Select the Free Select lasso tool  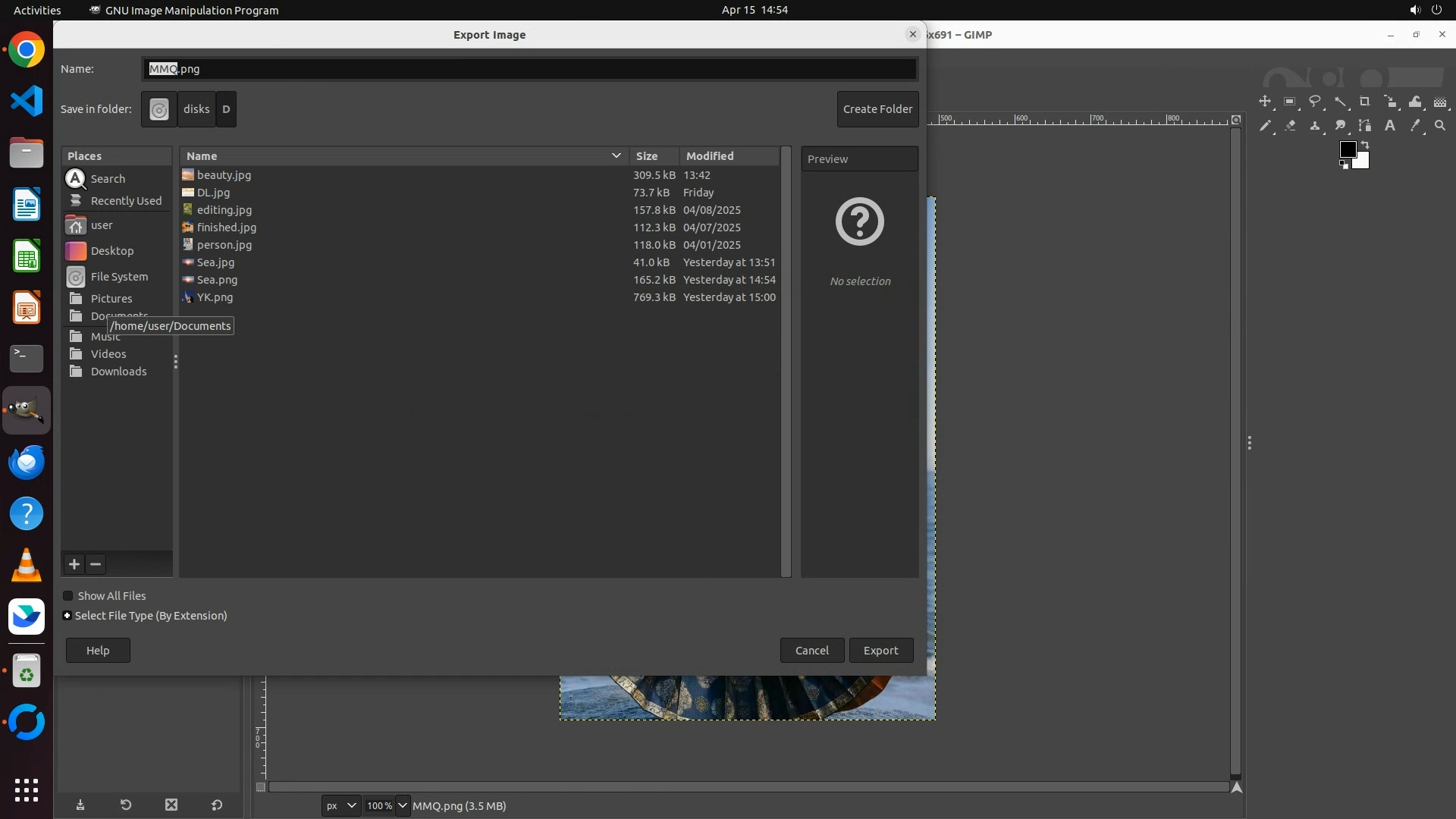click(1315, 102)
